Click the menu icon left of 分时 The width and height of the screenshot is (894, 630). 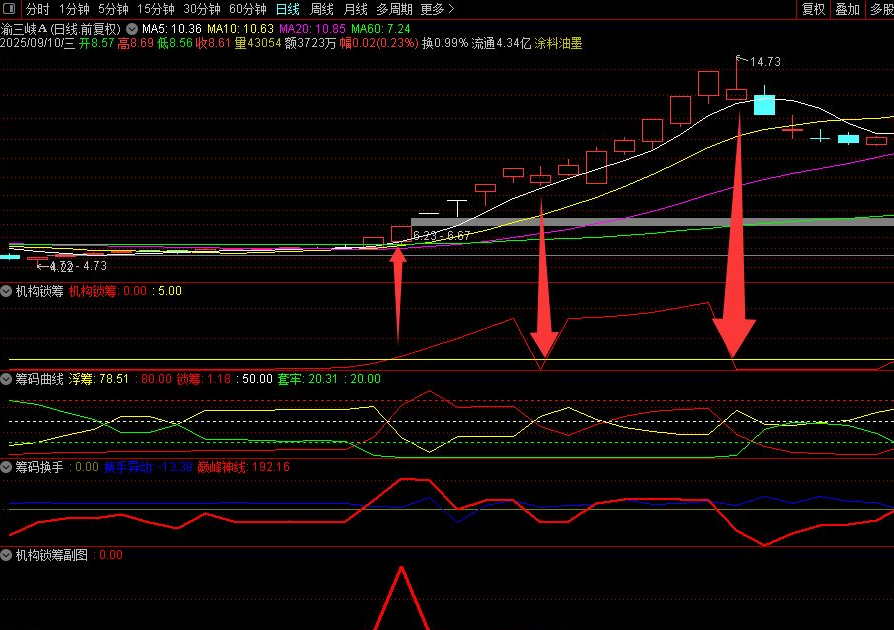9,9
